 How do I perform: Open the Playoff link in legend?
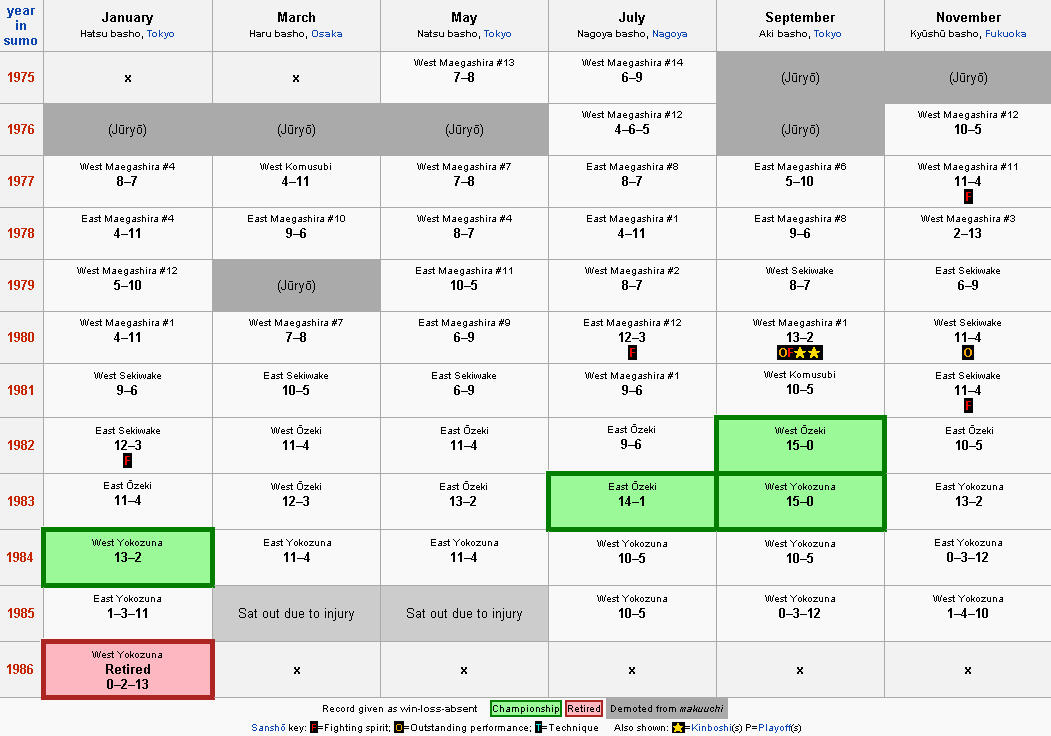[774, 727]
